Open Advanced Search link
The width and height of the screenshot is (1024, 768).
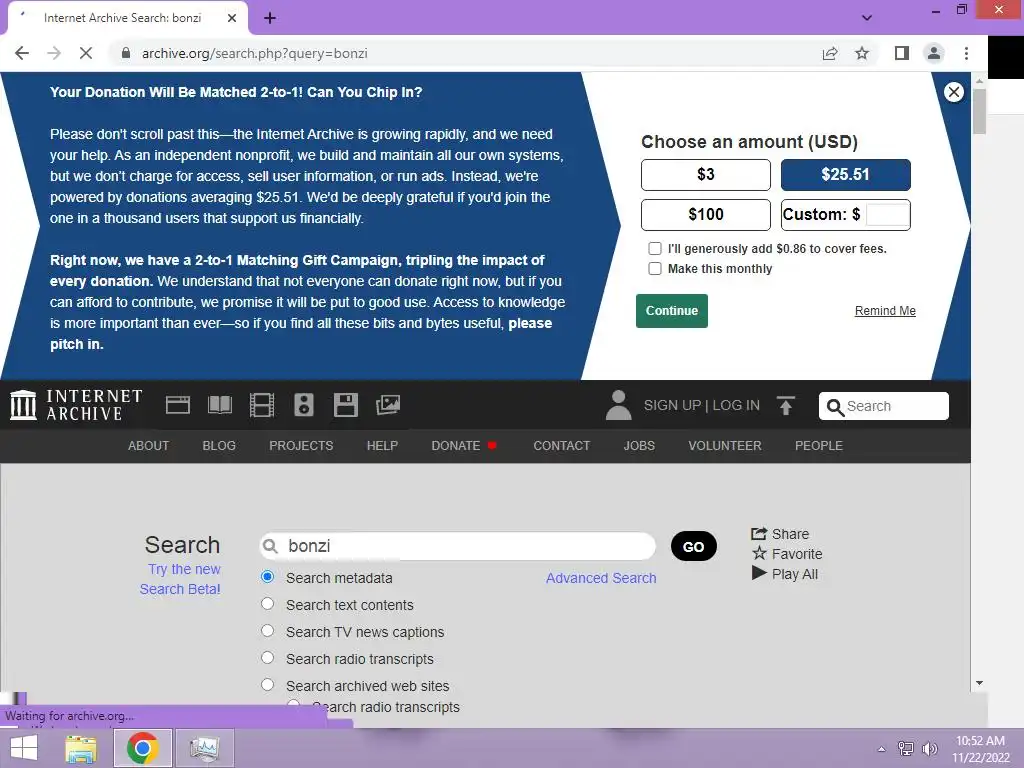pyautogui.click(x=601, y=578)
